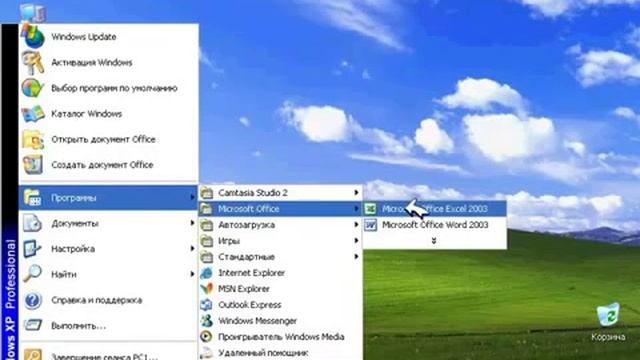Click the Word 2003 application icon
Viewport: 640px width, 360px height.
(x=371, y=225)
